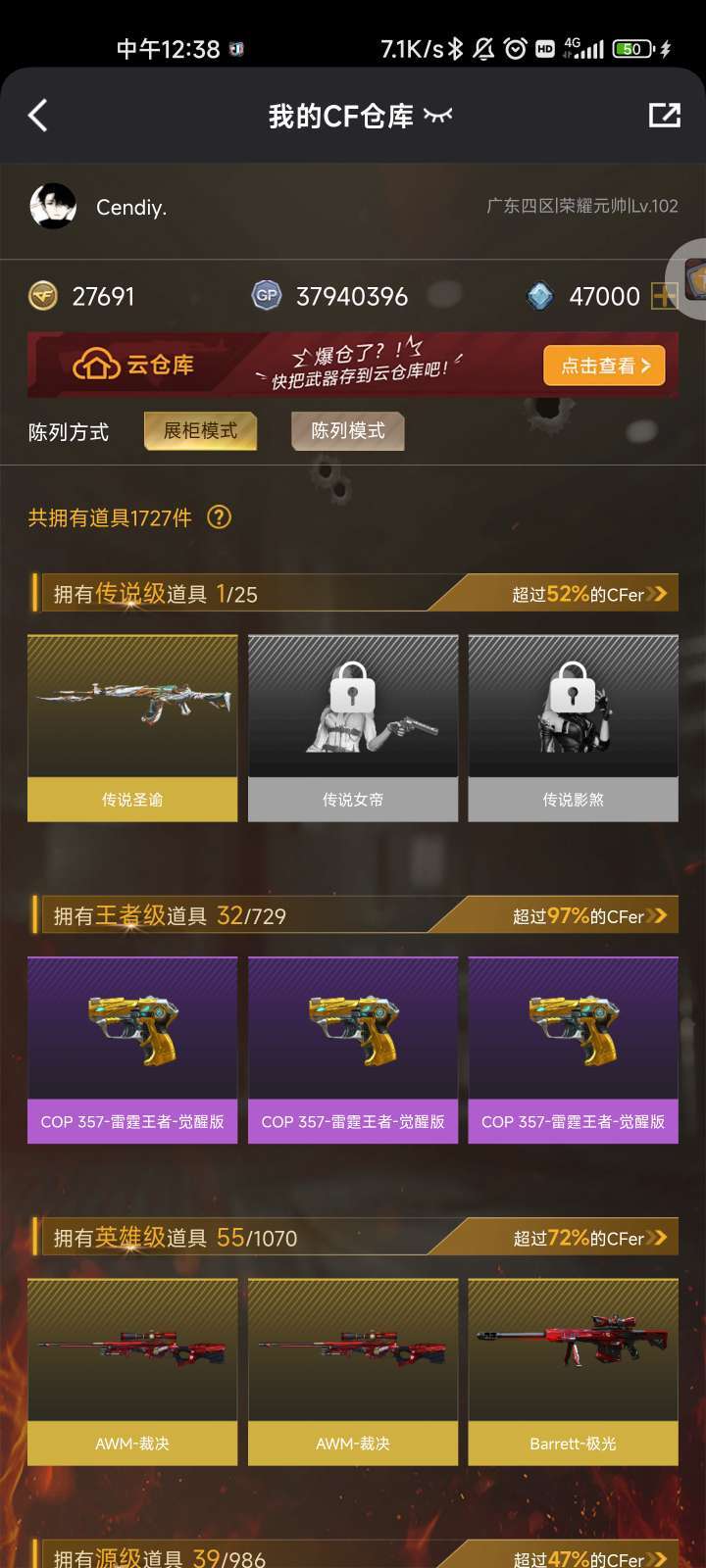
Task: Tap the diamond currency icon
Action: (x=540, y=296)
